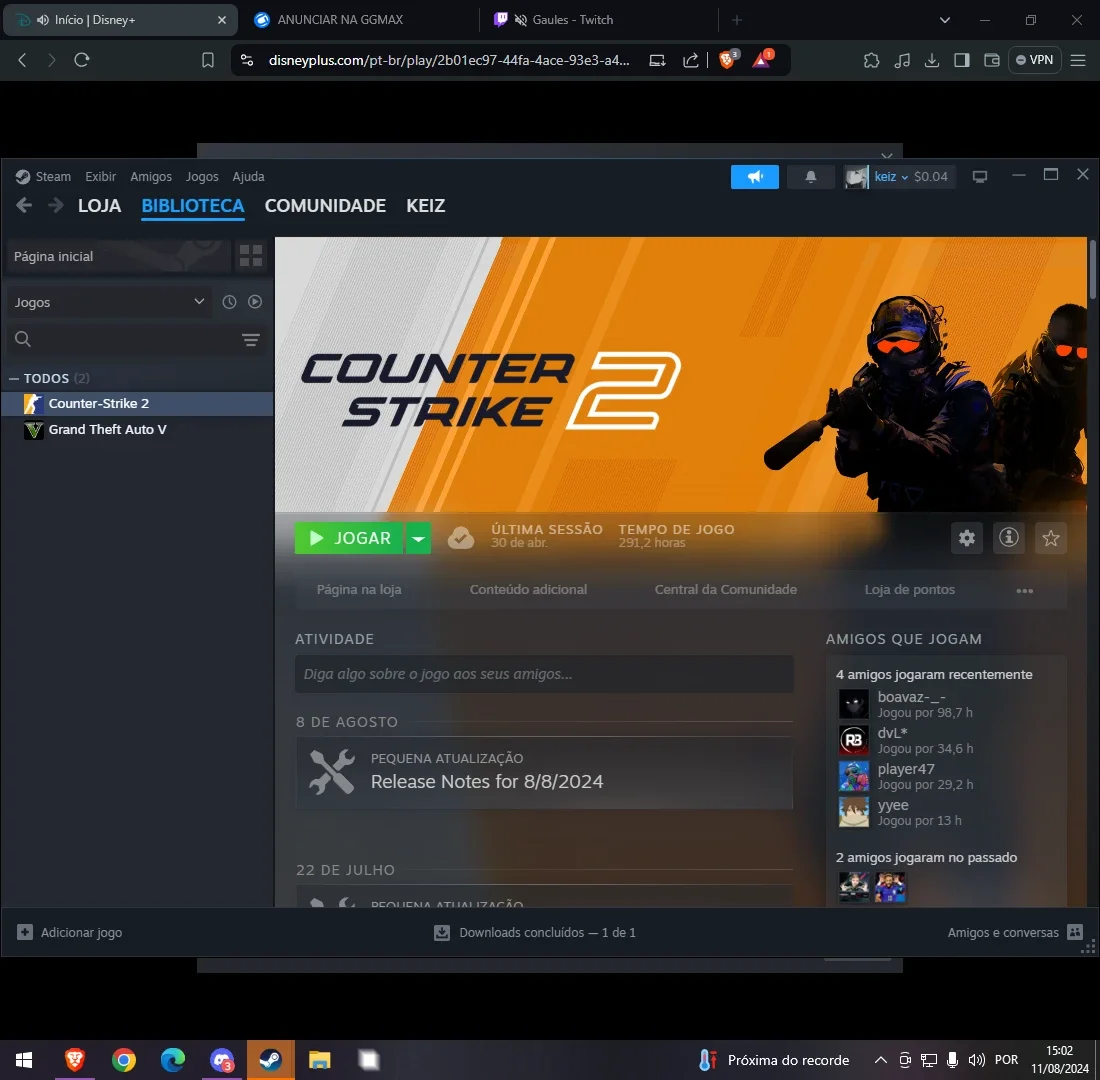Switch library to grid collections view
This screenshot has height=1080, width=1100.
pos(250,256)
